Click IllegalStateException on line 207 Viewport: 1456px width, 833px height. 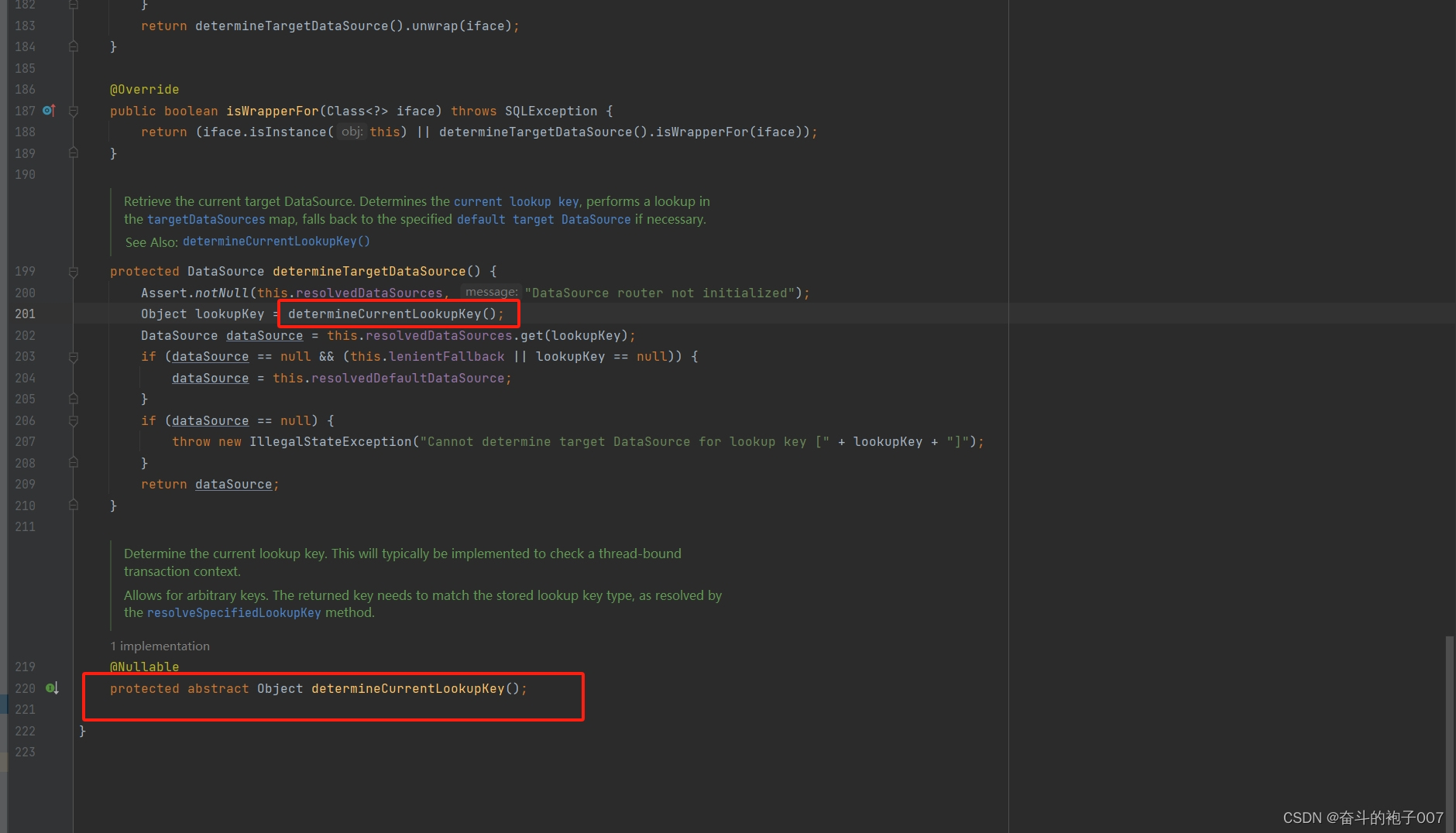pos(330,441)
